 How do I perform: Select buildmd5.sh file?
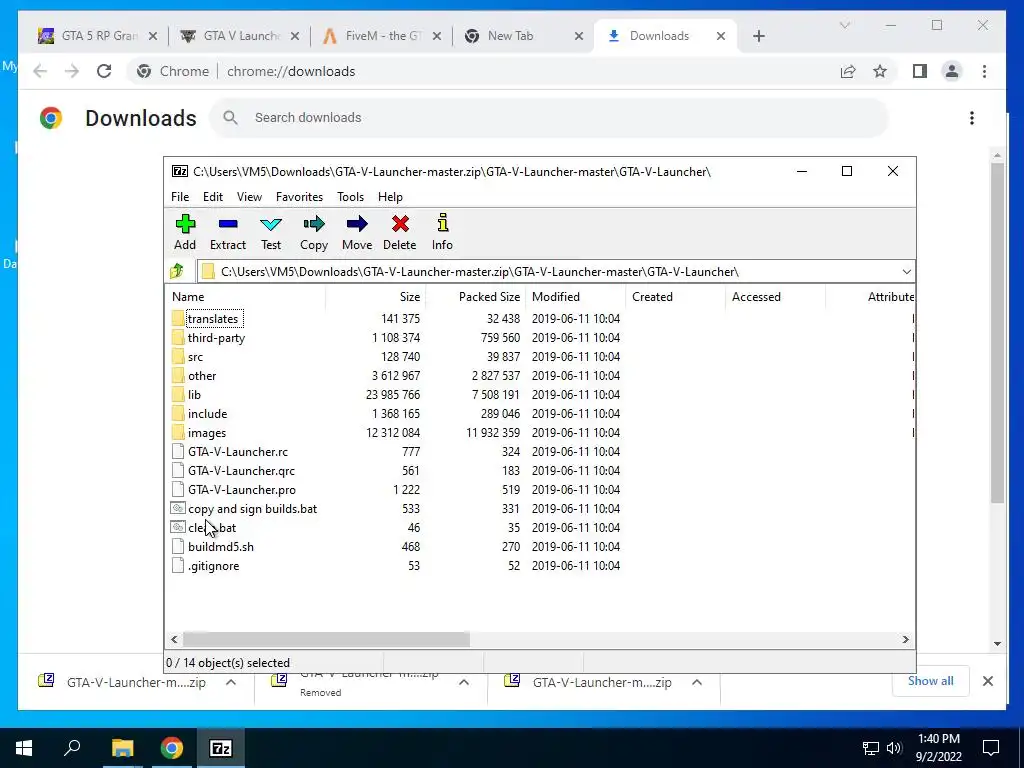(221, 547)
